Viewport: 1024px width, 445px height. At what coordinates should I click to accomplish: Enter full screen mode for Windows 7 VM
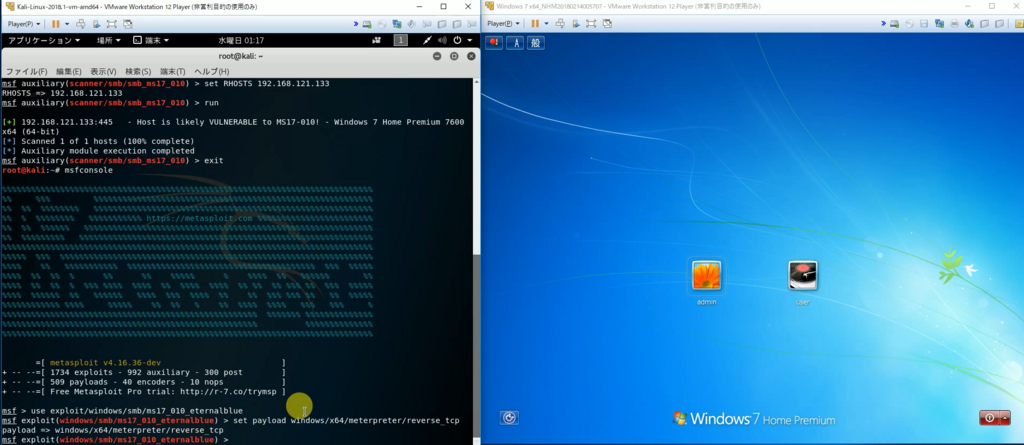pos(592,24)
